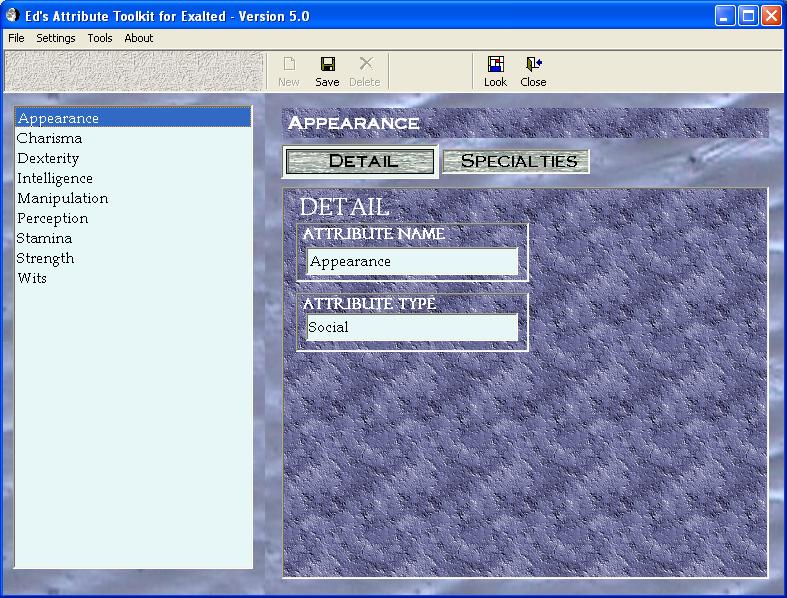Click the Close door icon
Viewport: 787px width, 598px height.
pos(534,64)
